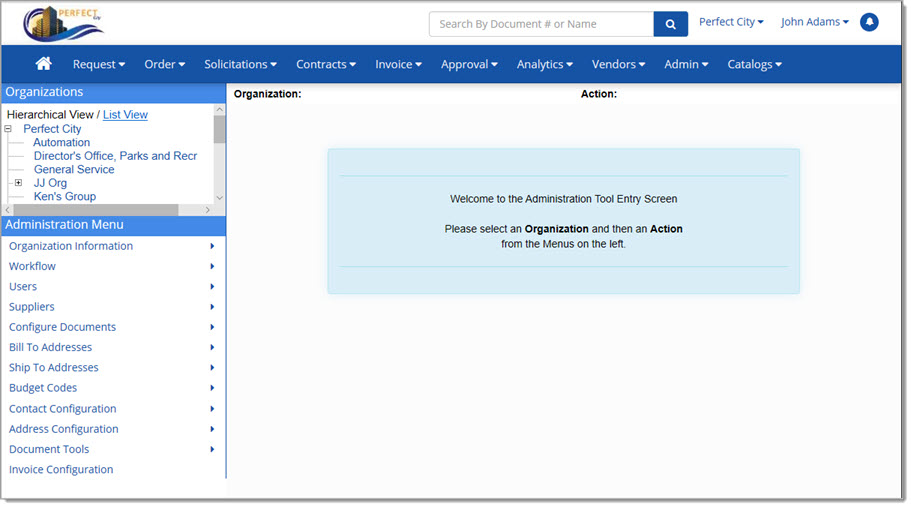Select the General Service organization
The width and height of the screenshot is (911, 507).
[74, 170]
